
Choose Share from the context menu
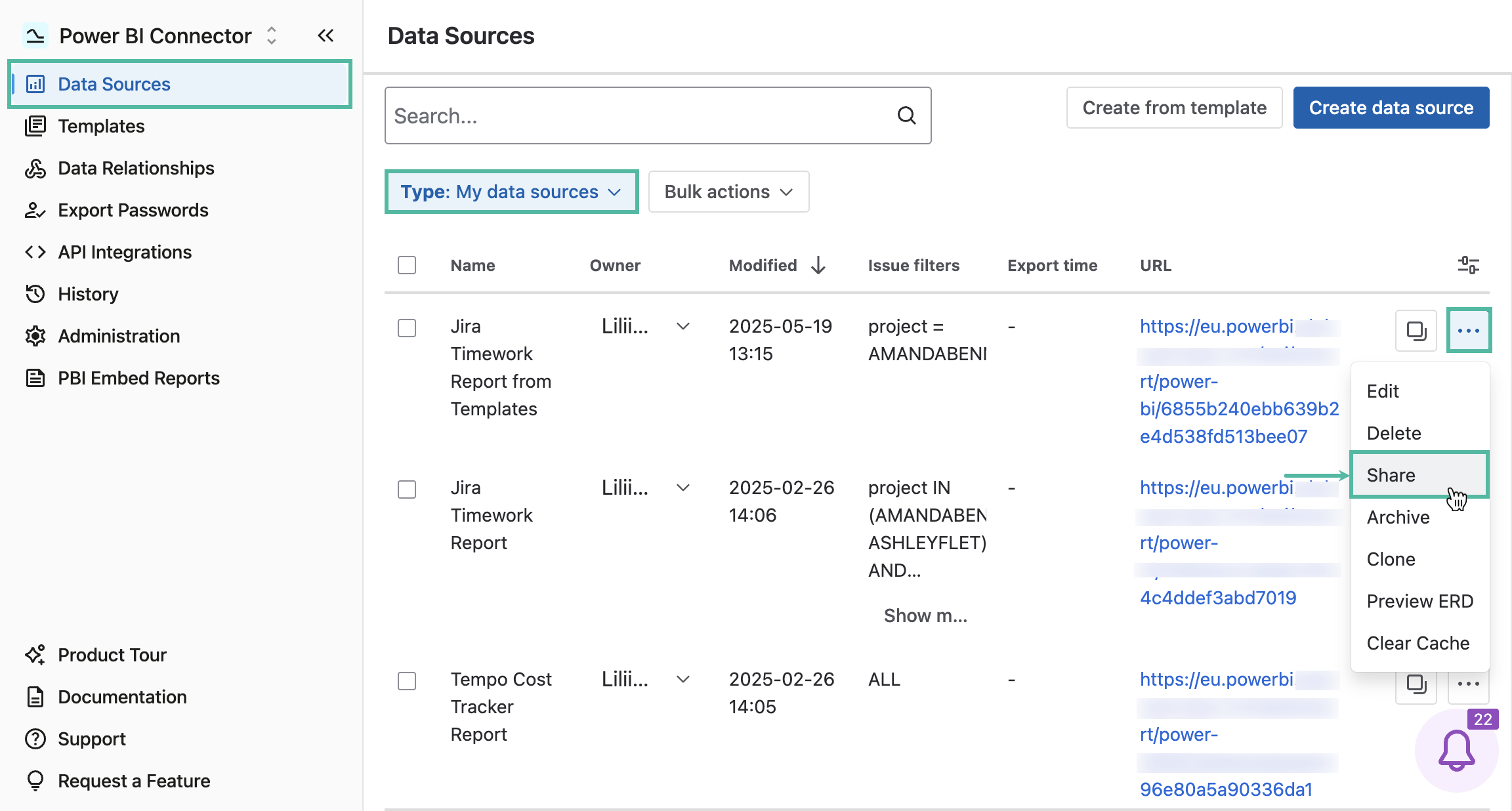(1419, 475)
